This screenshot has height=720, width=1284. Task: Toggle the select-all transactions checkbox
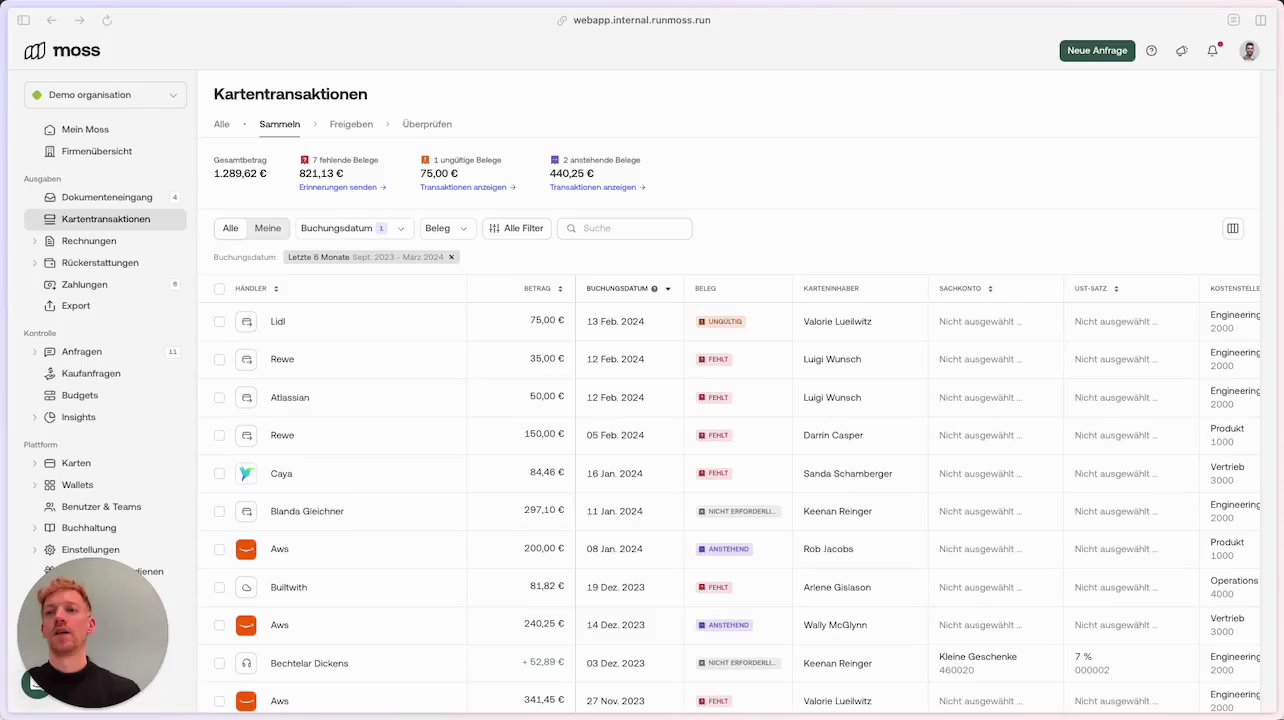pyautogui.click(x=220, y=289)
